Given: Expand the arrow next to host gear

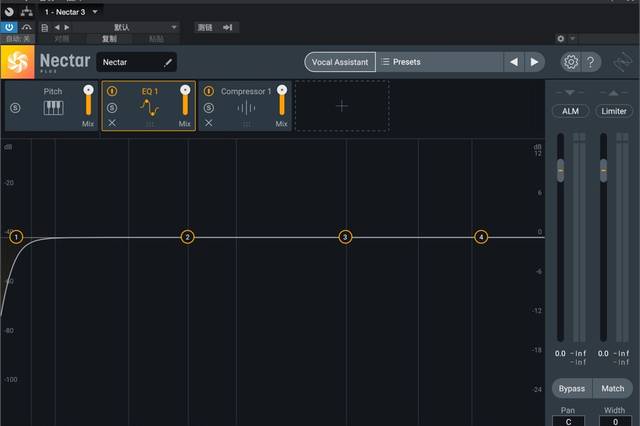Looking at the screenshot, I should (573, 38).
